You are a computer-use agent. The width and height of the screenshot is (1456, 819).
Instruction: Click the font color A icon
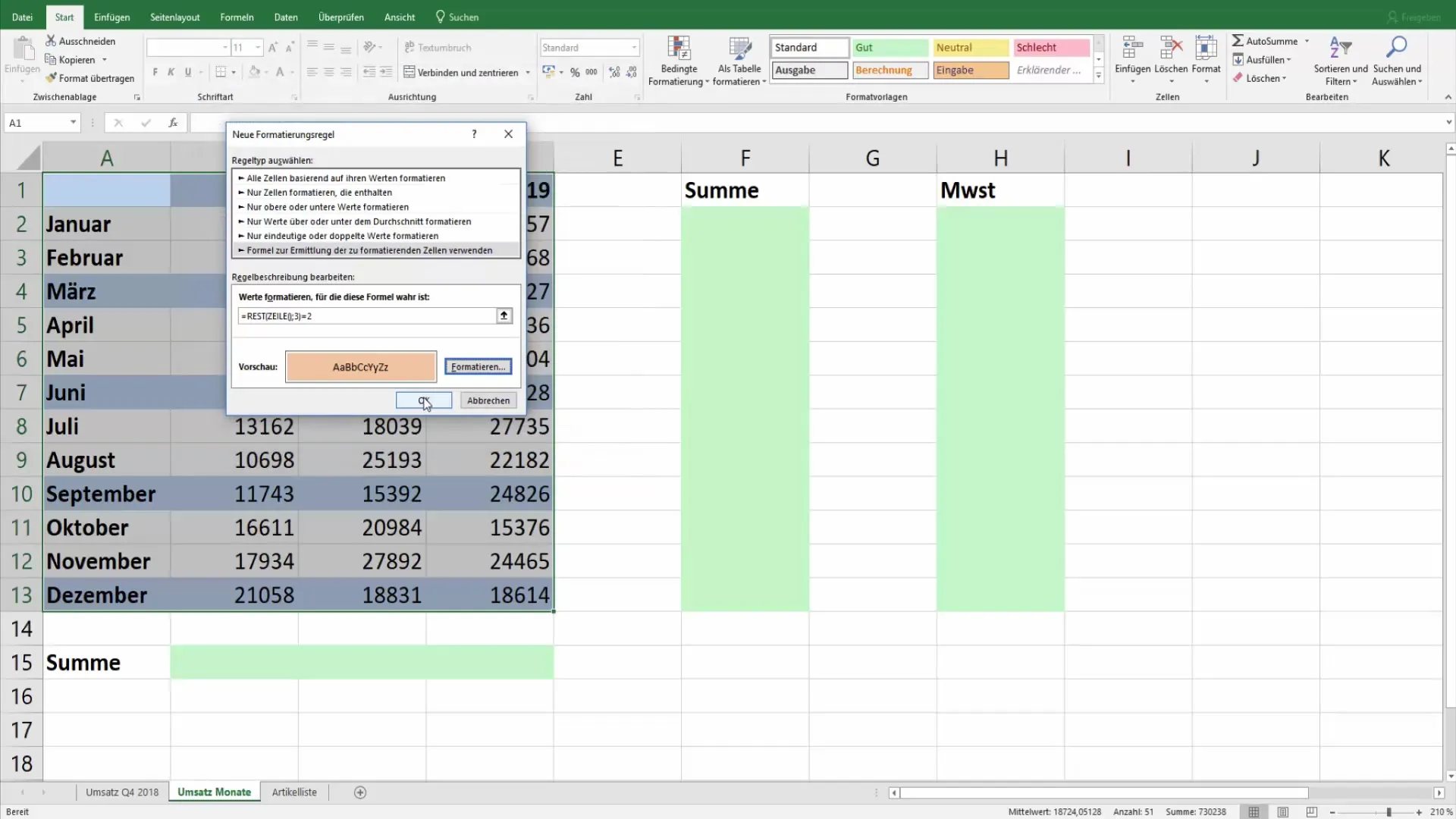[280, 72]
